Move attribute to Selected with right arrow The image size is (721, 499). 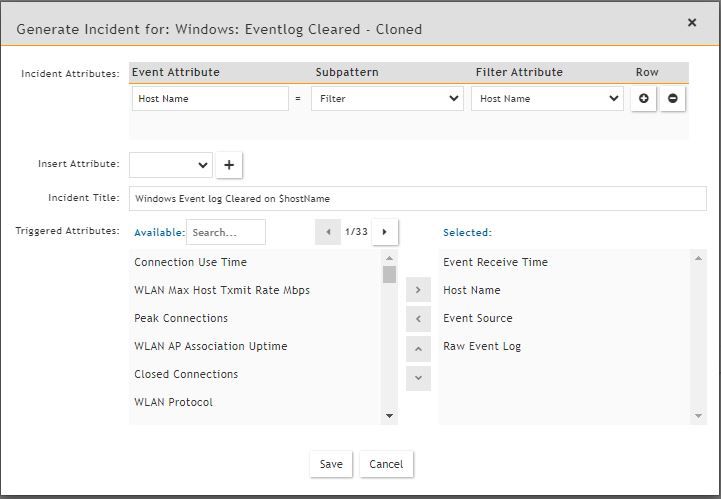tap(418, 290)
